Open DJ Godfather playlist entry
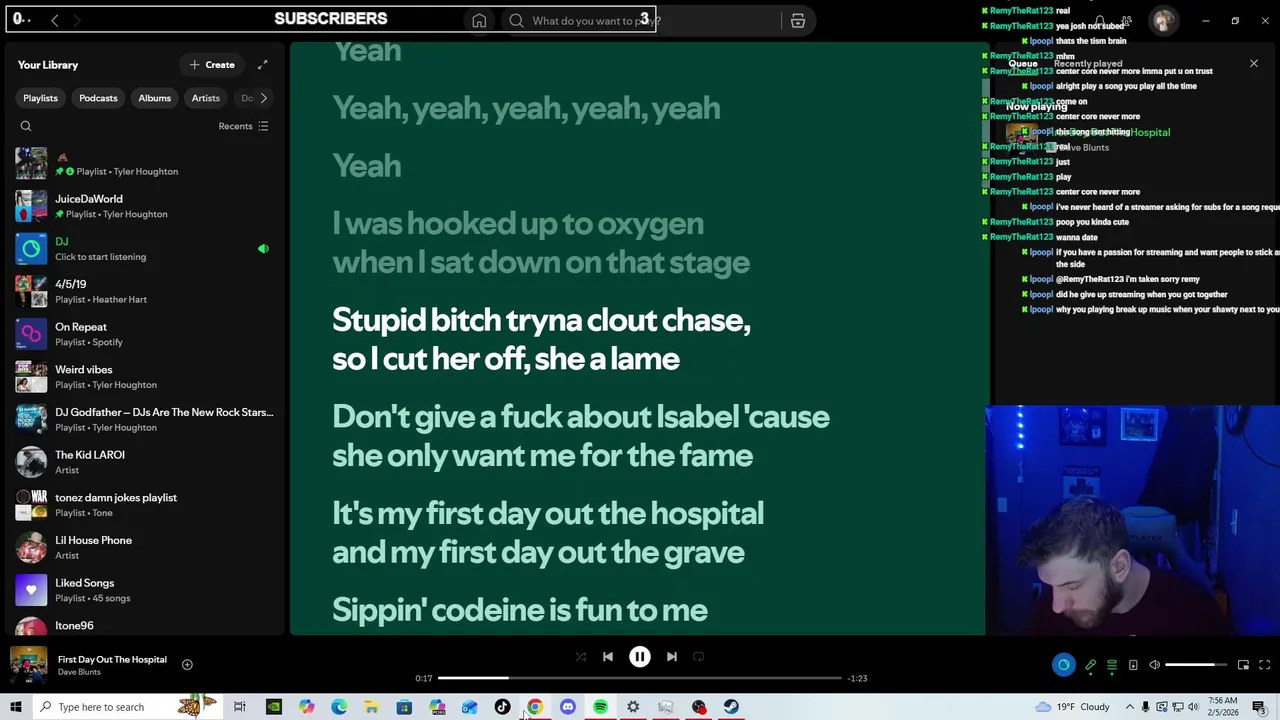 [x=145, y=419]
